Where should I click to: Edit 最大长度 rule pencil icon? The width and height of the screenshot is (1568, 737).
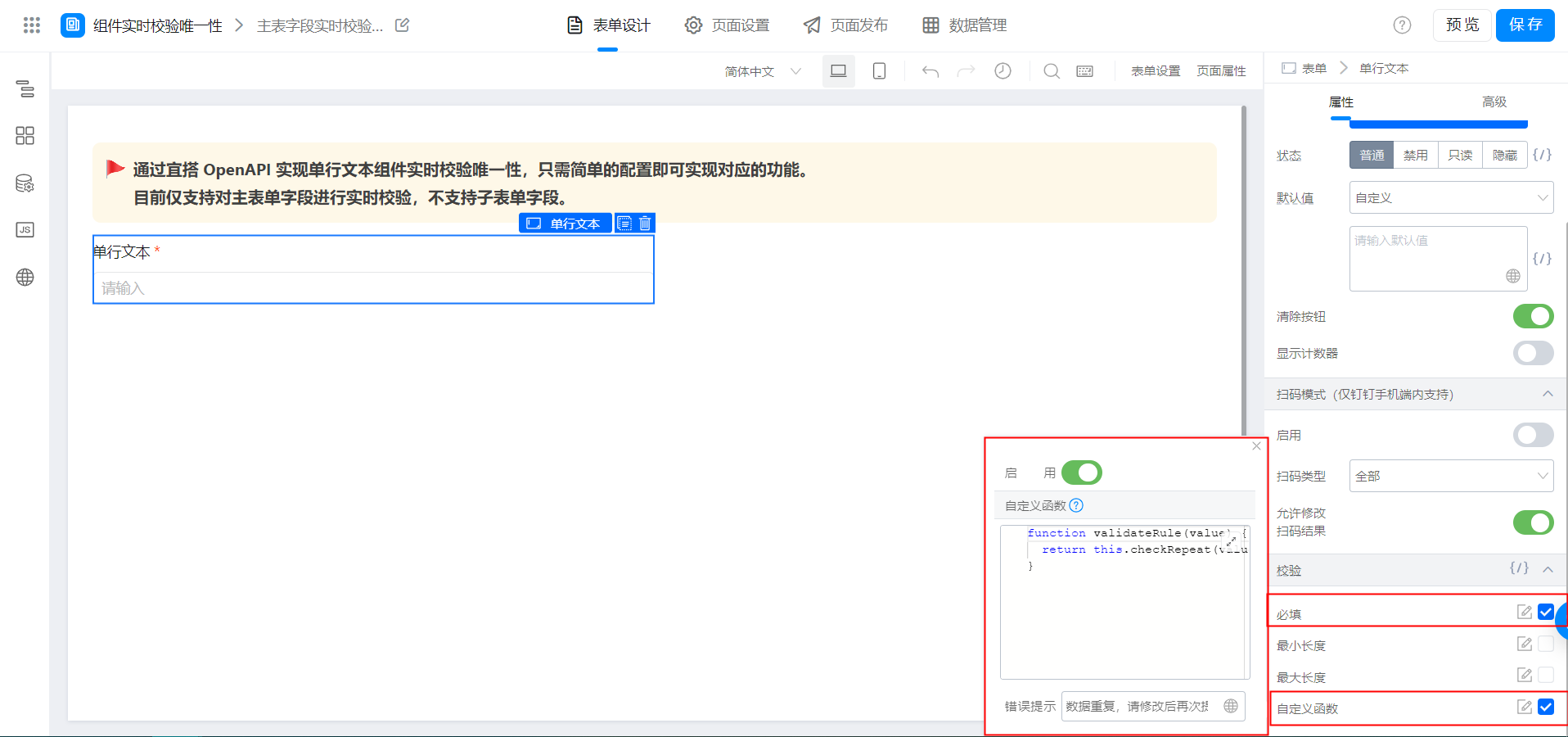(x=1525, y=675)
